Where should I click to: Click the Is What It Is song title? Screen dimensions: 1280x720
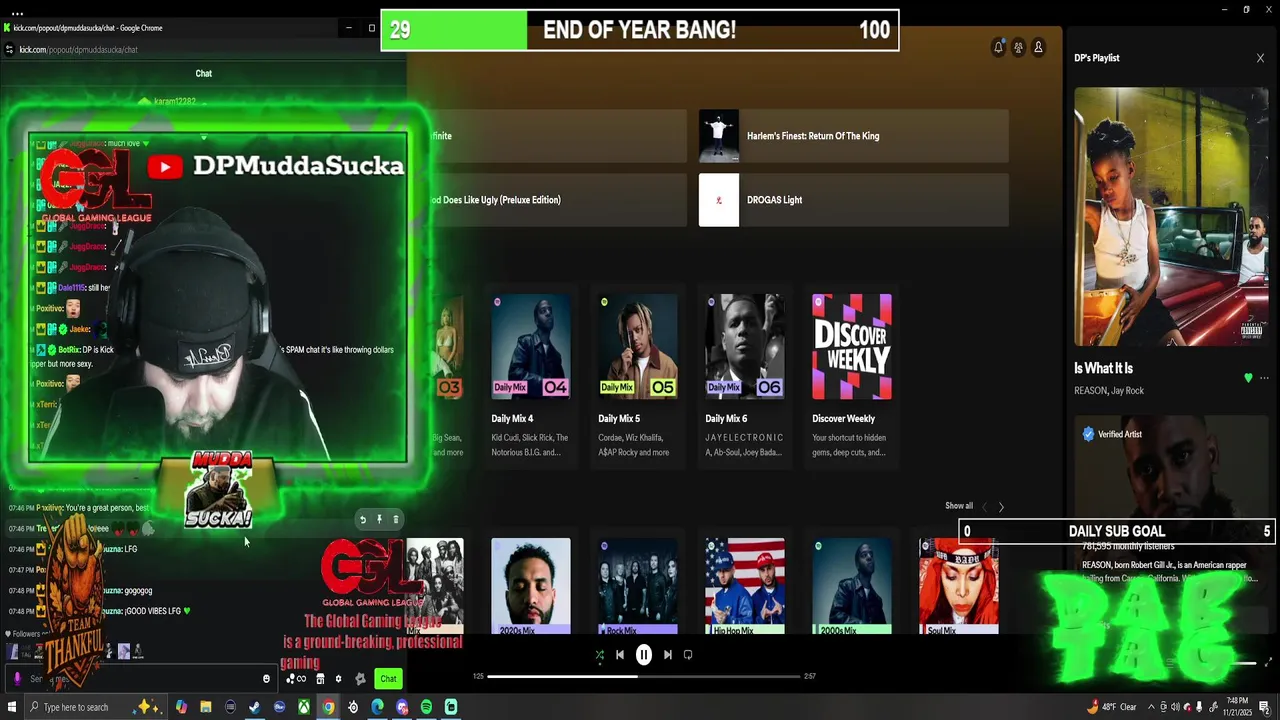(1103, 368)
